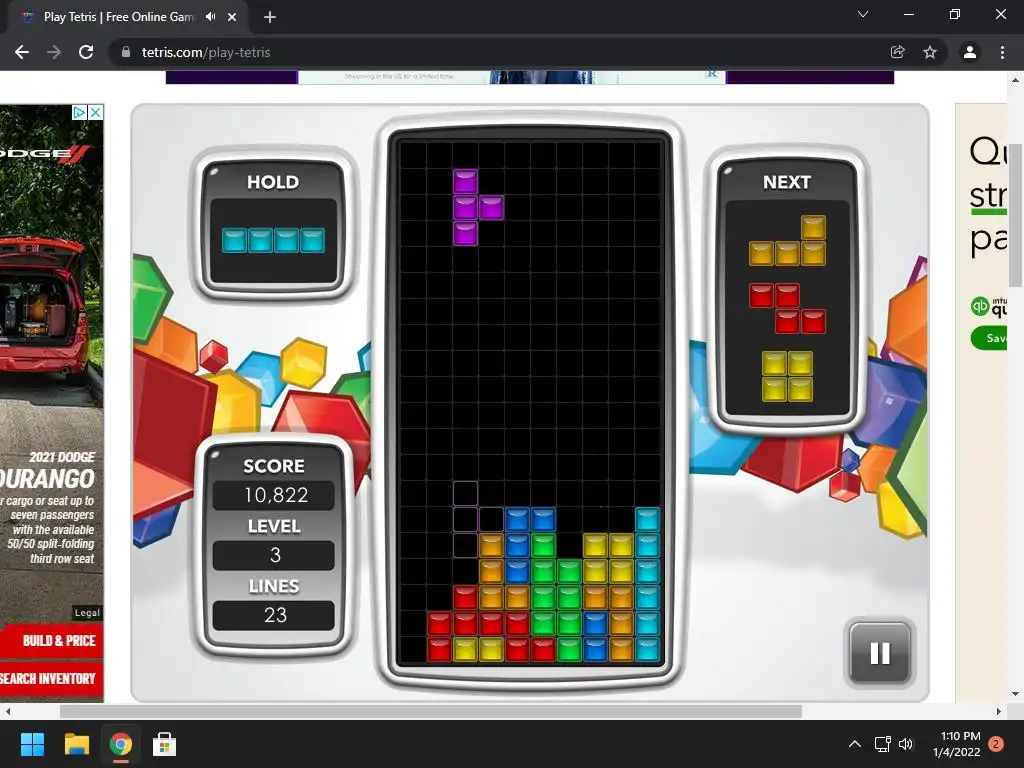Show hidden system tray icons

coord(854,744)
